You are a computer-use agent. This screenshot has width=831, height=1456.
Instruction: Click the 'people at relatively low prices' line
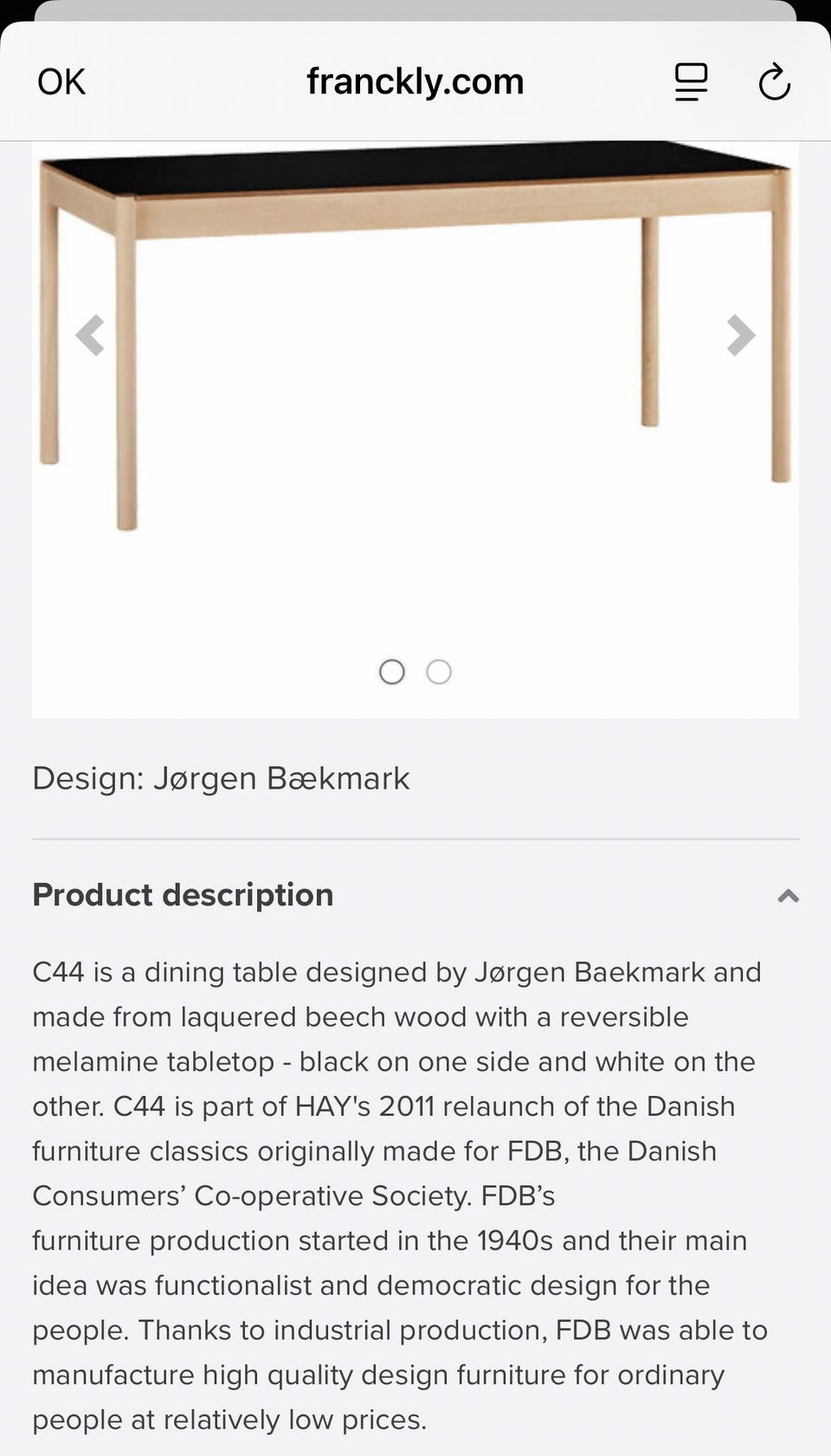pos(229,1420)
